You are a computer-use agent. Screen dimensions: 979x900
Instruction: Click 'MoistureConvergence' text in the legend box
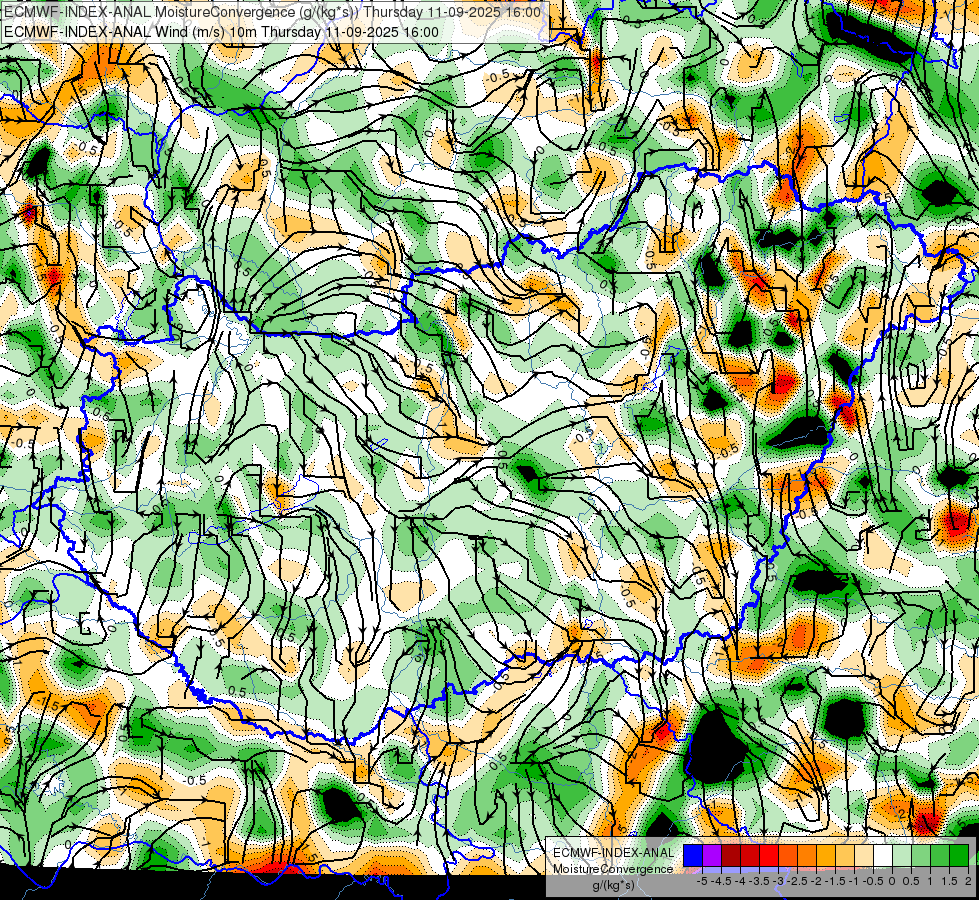(613, 869)
